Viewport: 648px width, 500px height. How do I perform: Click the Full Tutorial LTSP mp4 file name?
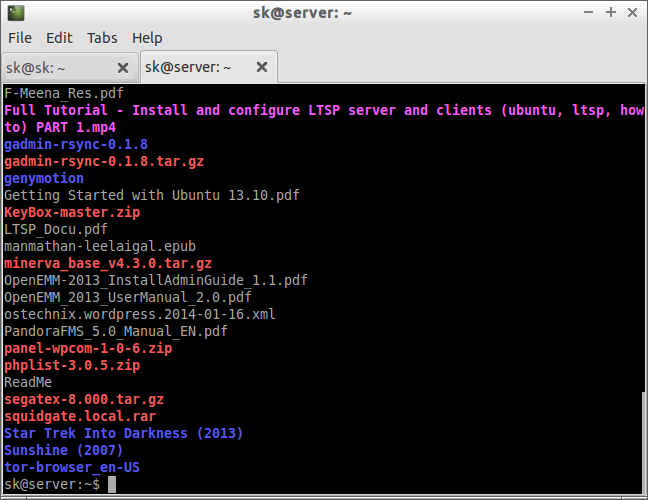(324, 119)
